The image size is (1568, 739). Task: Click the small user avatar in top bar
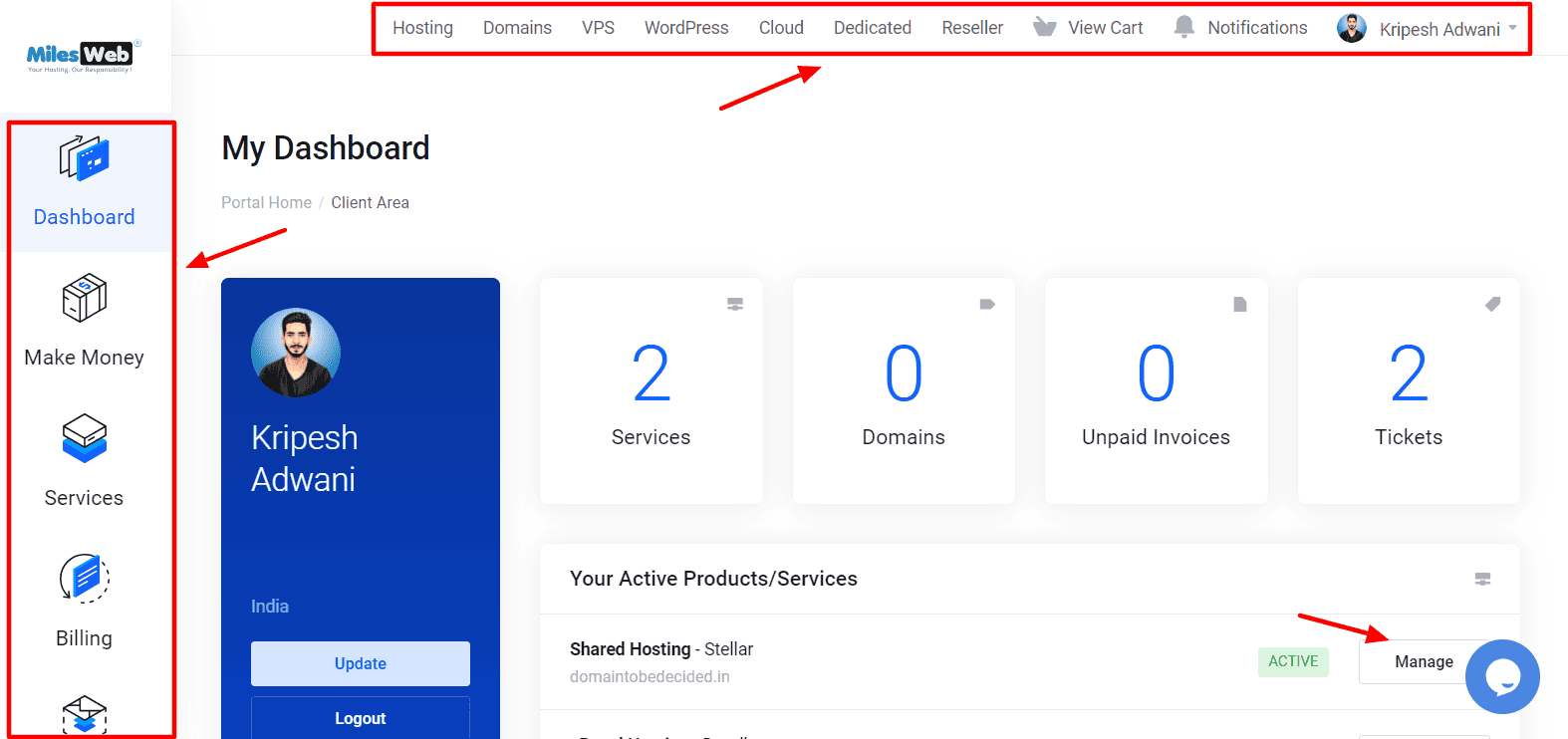1352,28
